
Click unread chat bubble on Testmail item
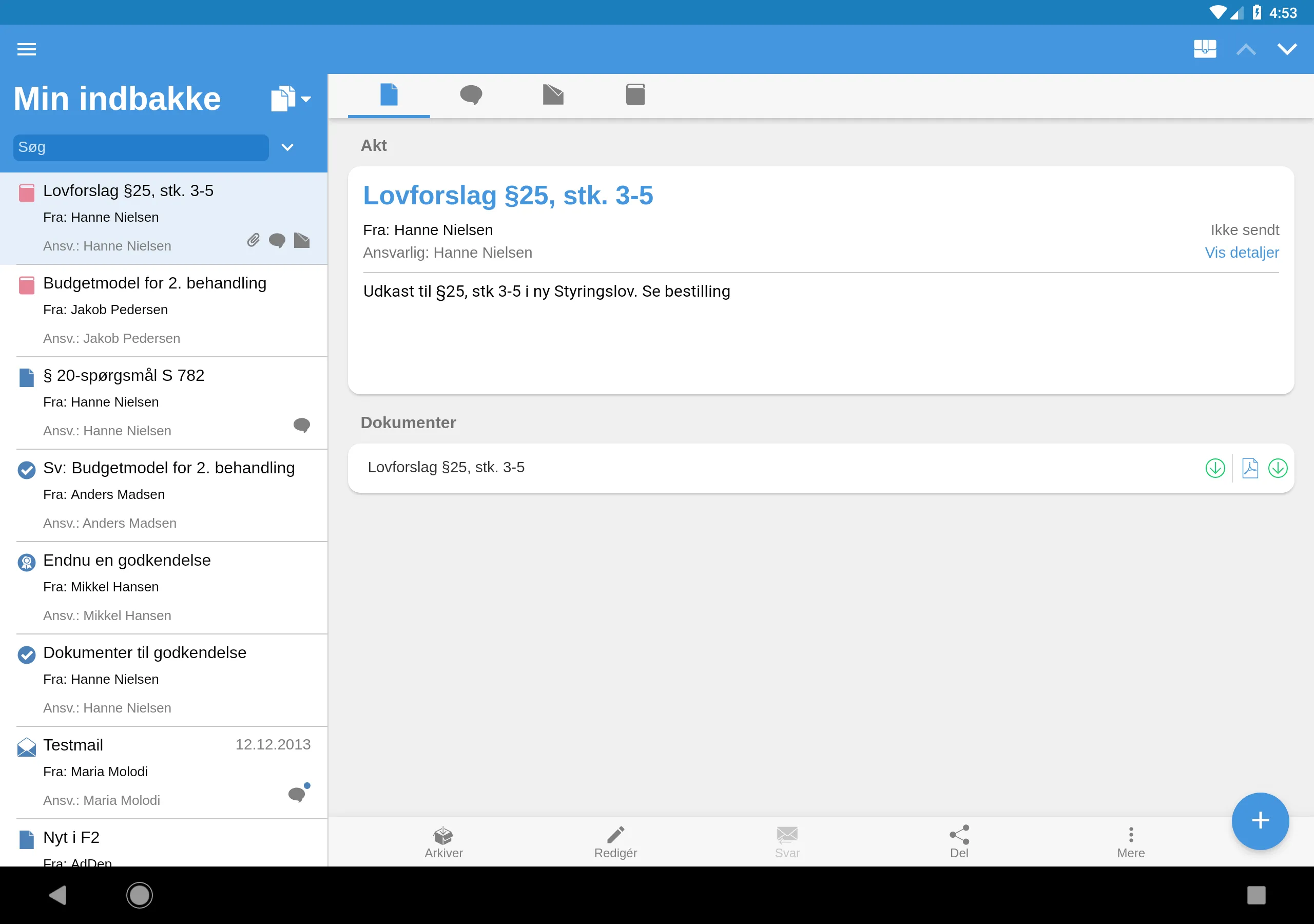coord(299,794)
